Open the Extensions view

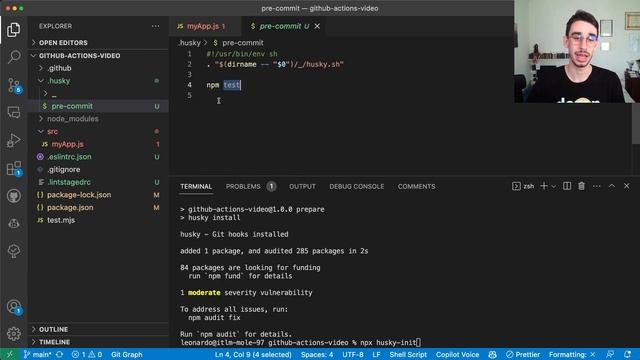(x=14, y=168)
